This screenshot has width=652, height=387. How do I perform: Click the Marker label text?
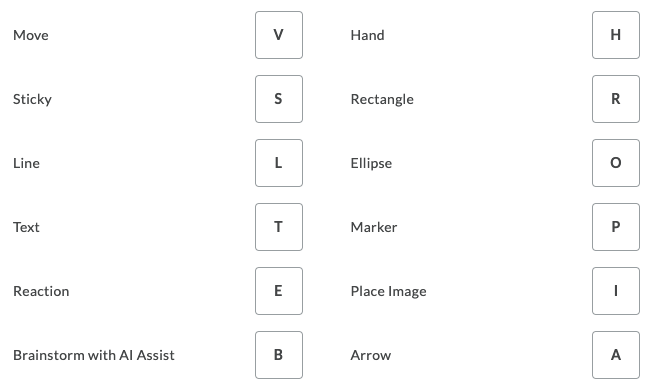374,227
